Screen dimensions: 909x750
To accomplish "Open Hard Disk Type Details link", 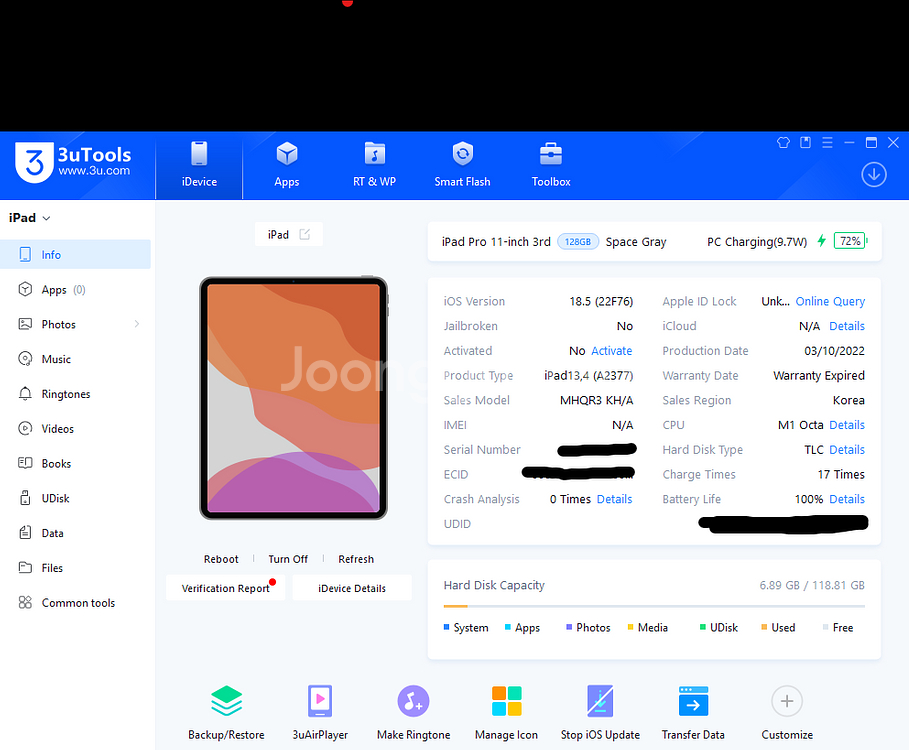I will [847, 450].
